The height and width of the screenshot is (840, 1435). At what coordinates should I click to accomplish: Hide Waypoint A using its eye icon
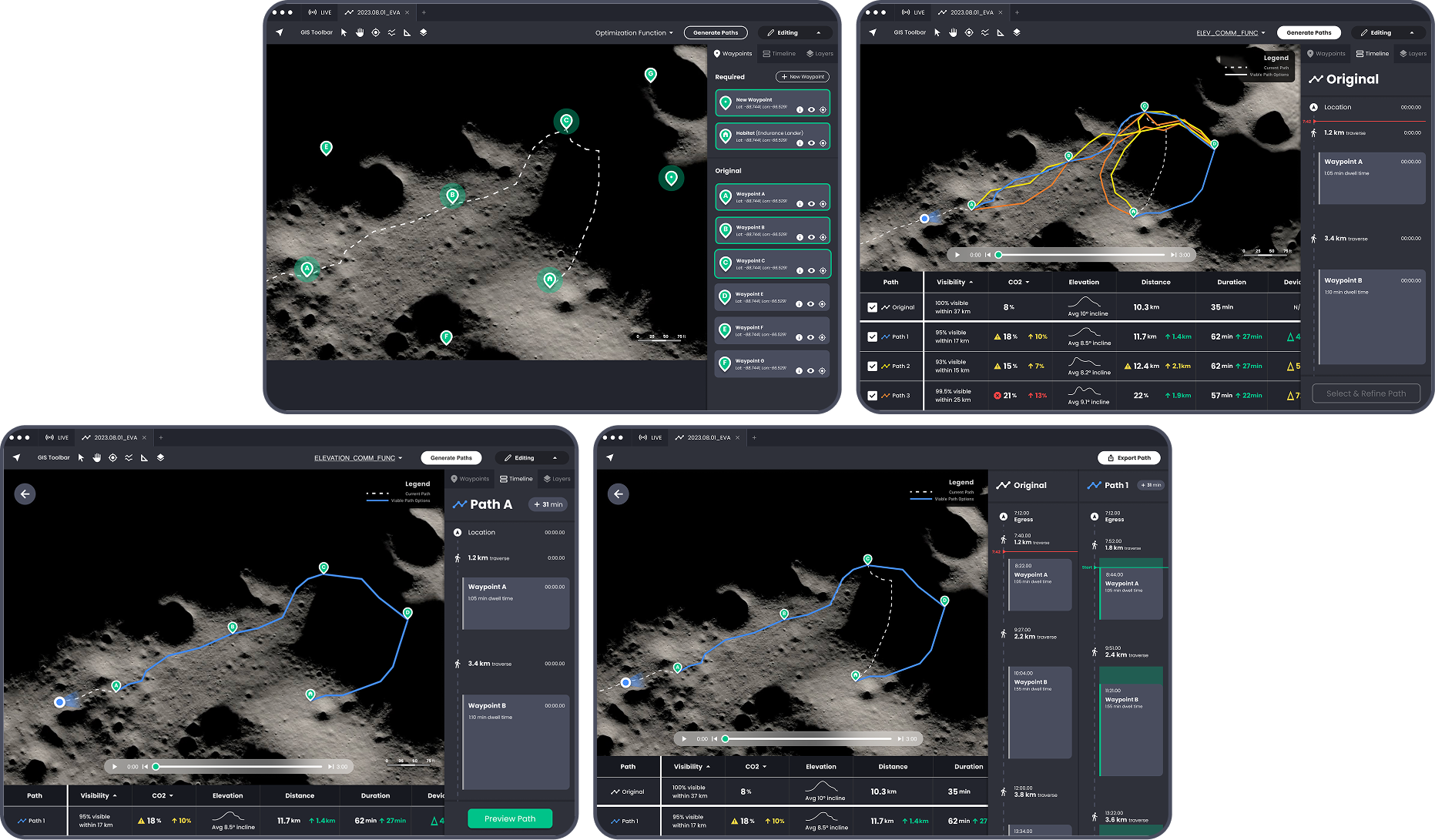(x=811, y=204)
